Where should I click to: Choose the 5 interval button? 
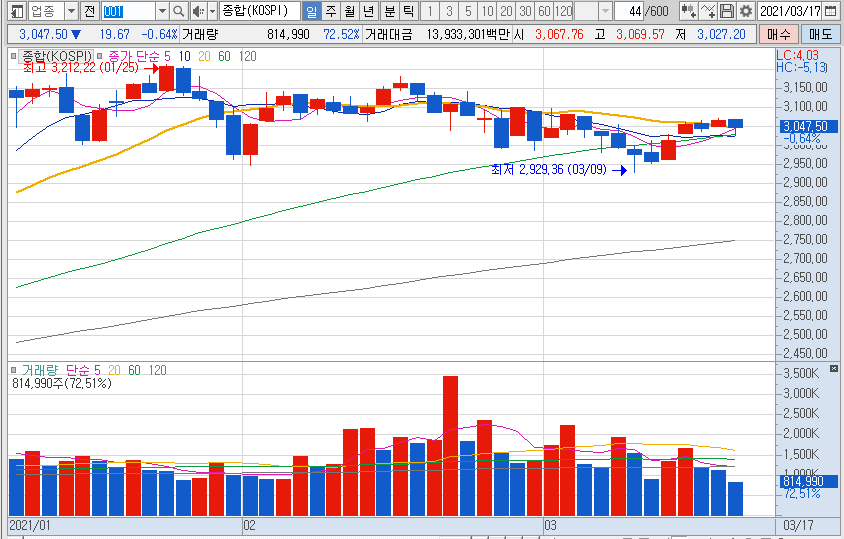pos(468,10)
